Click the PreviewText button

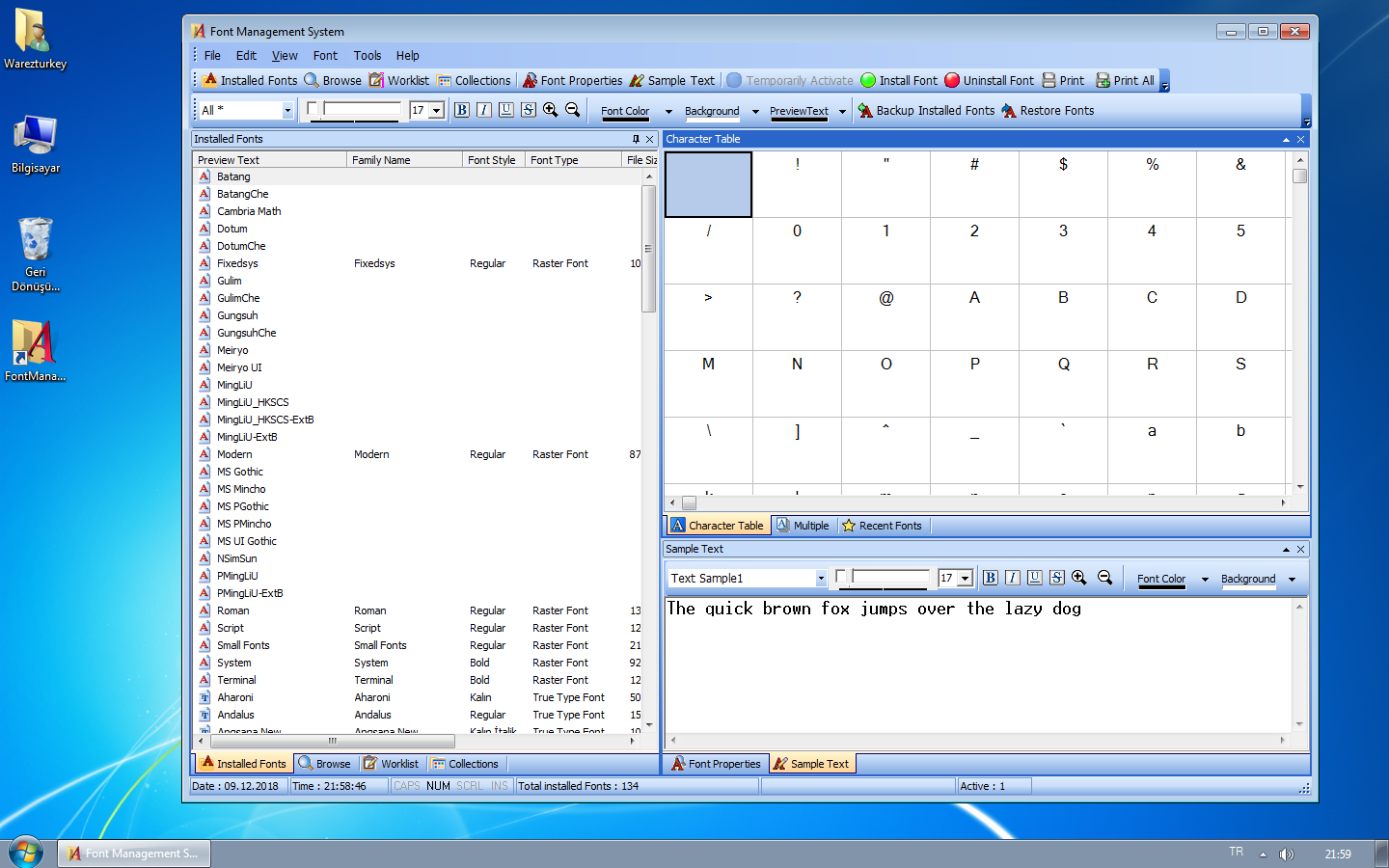pyautogui.click(x=799, y=112)
